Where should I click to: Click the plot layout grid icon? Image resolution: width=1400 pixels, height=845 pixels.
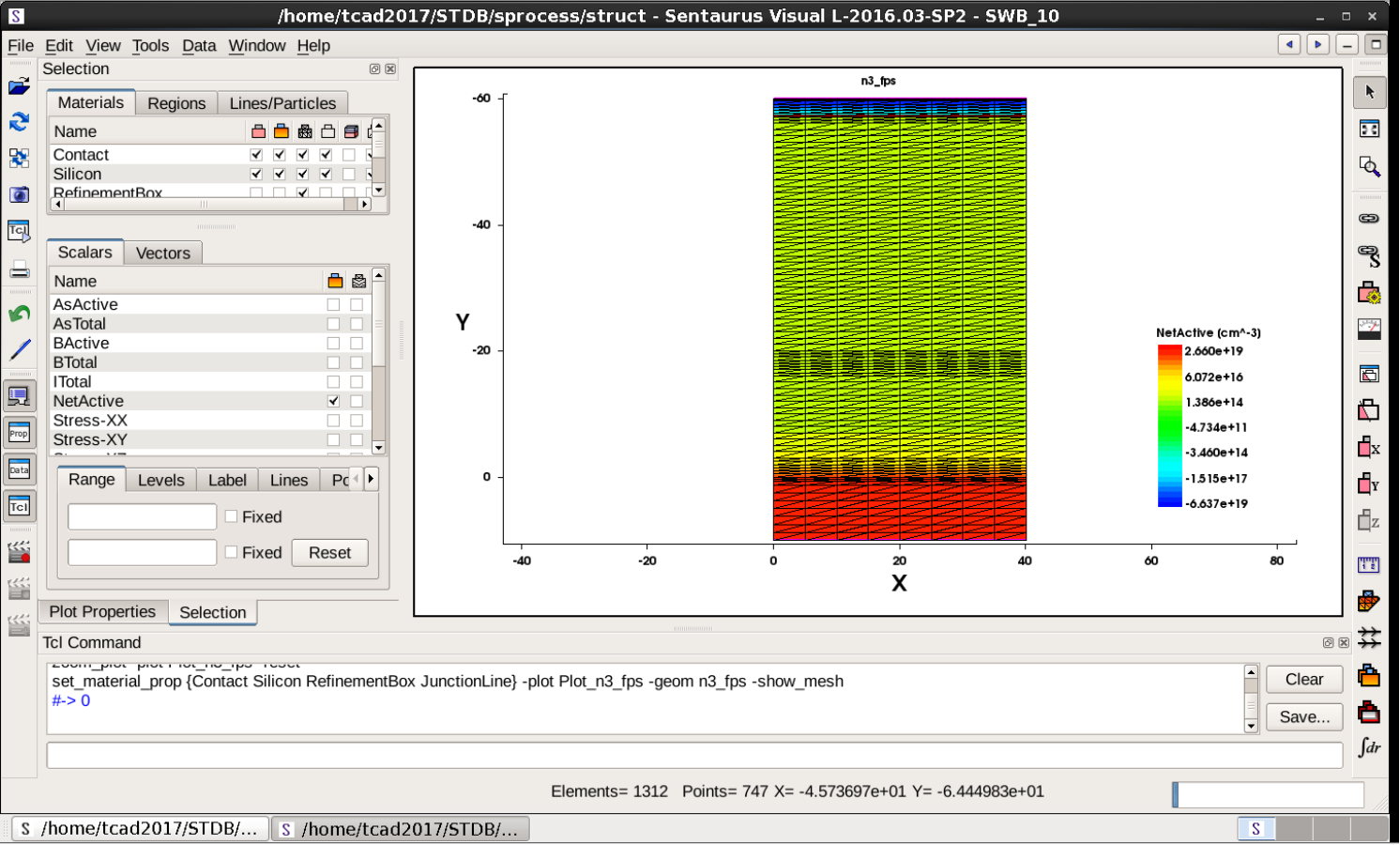pos(1369,129)
